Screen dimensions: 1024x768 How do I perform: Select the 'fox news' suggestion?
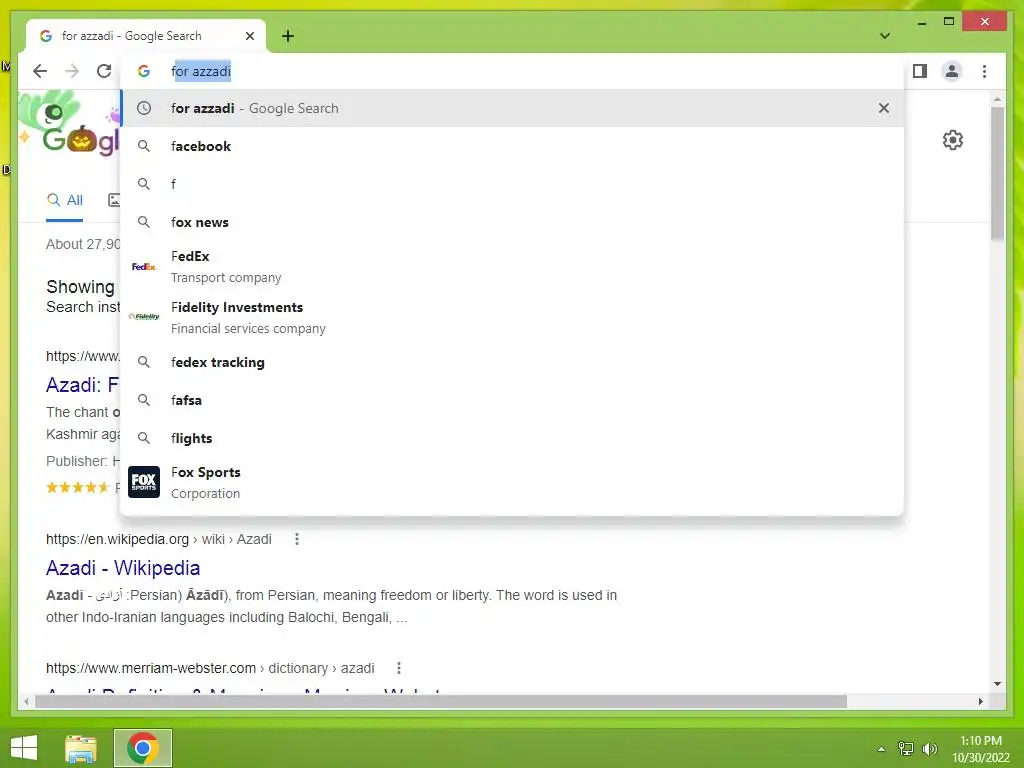[x=512, y=222]
